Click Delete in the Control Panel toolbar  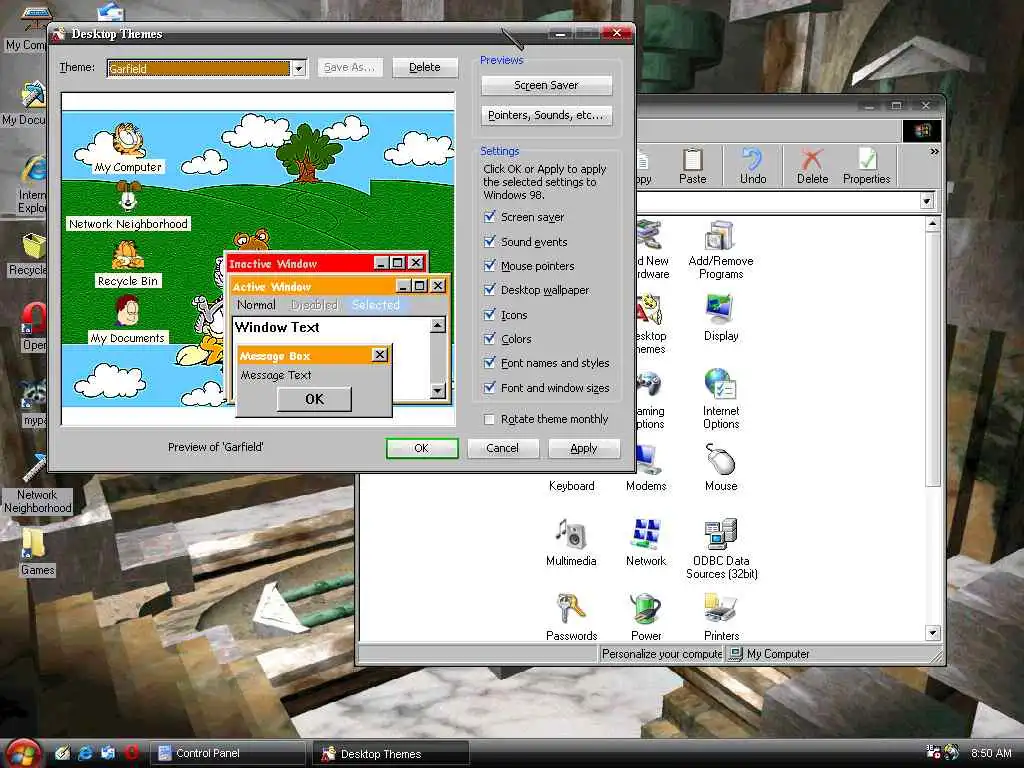coord(812,167)
